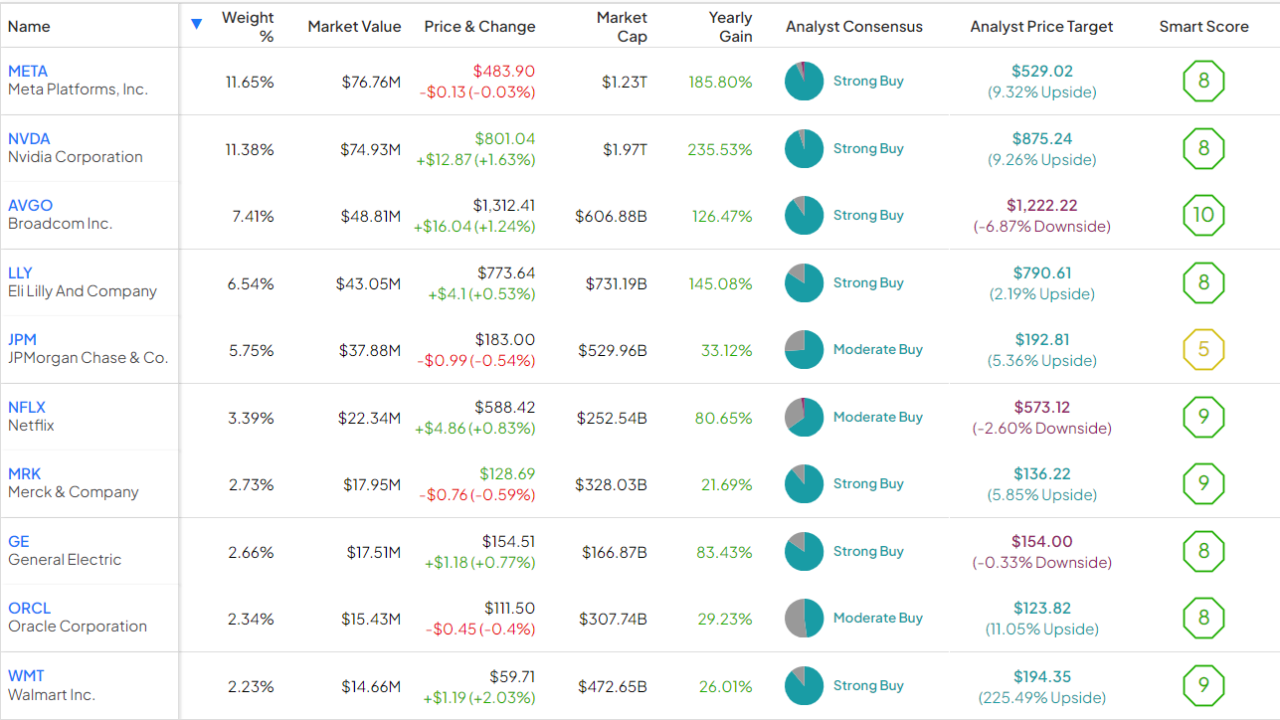Select AVGO's Smart Score badge of 10
The width and height of the screenshot is (1280, 720).
point(1203,215)
